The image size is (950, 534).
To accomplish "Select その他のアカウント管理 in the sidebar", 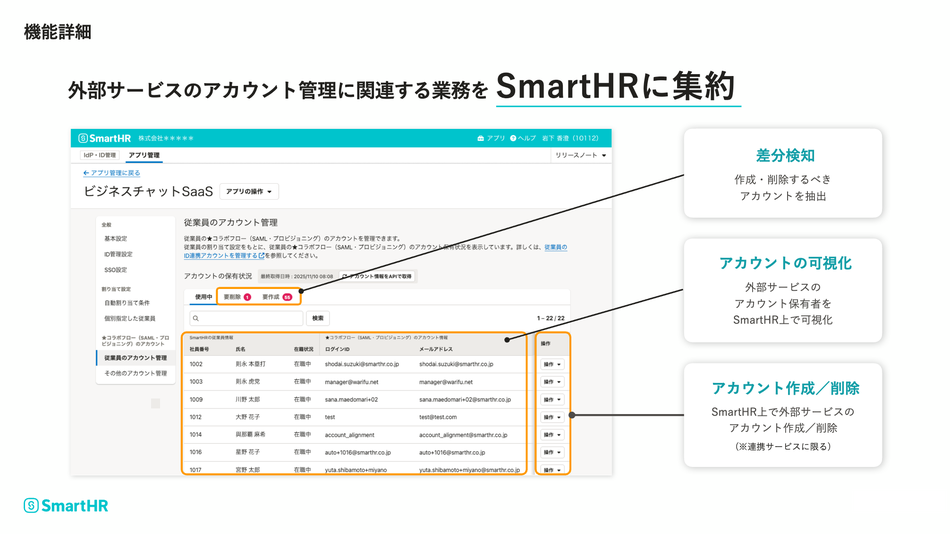I will click(136, 373).
